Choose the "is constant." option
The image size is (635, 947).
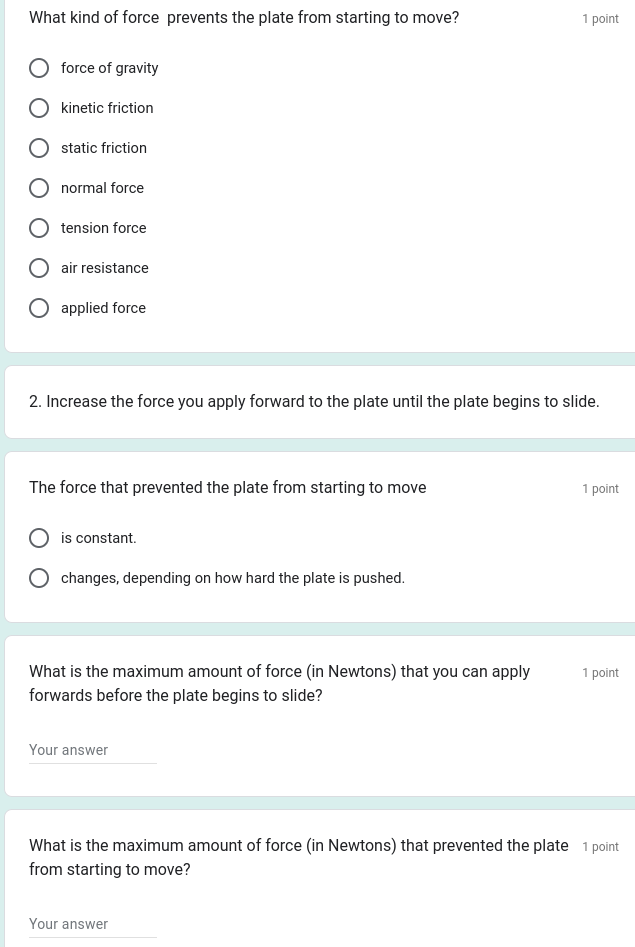(x=39, y=538)
